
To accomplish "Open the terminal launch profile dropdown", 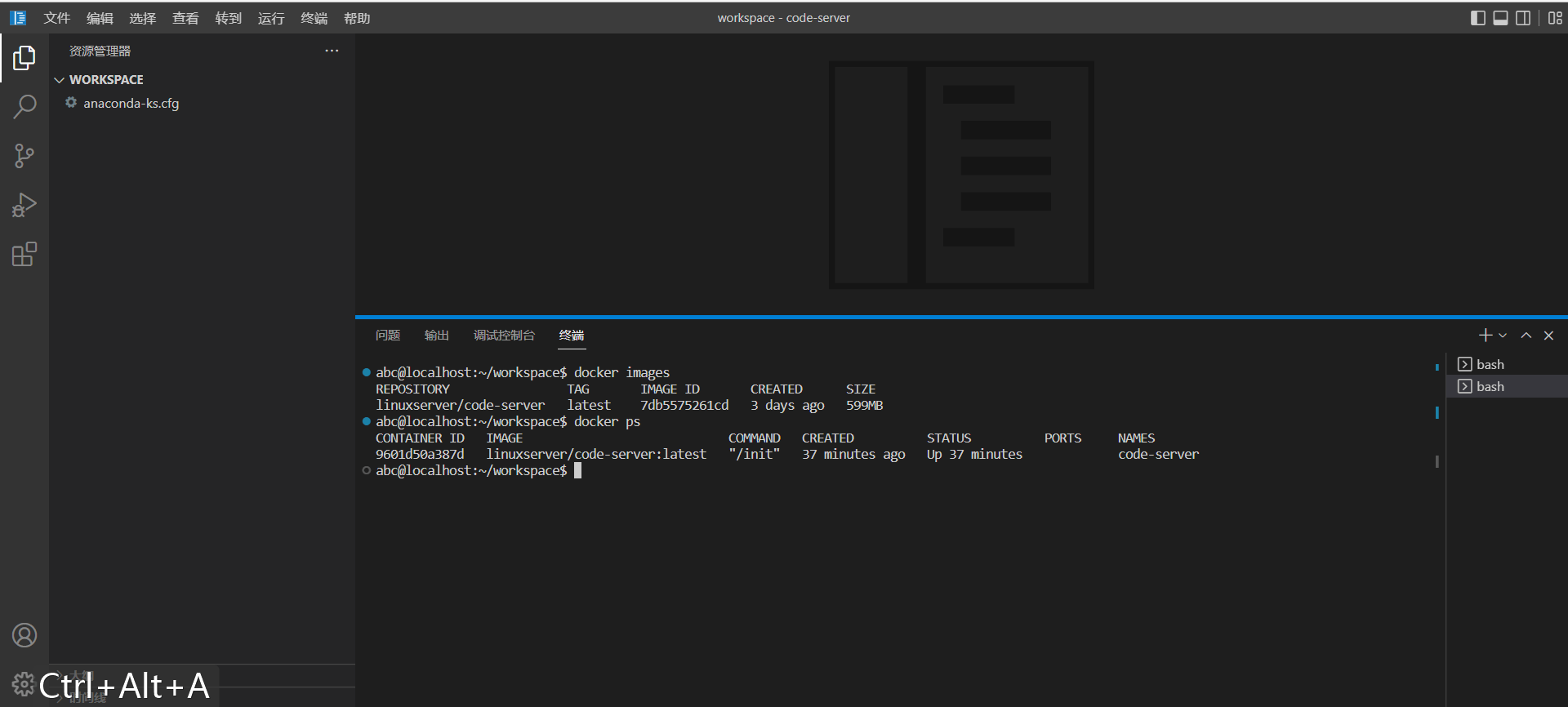I will [x=1503, y=336].
